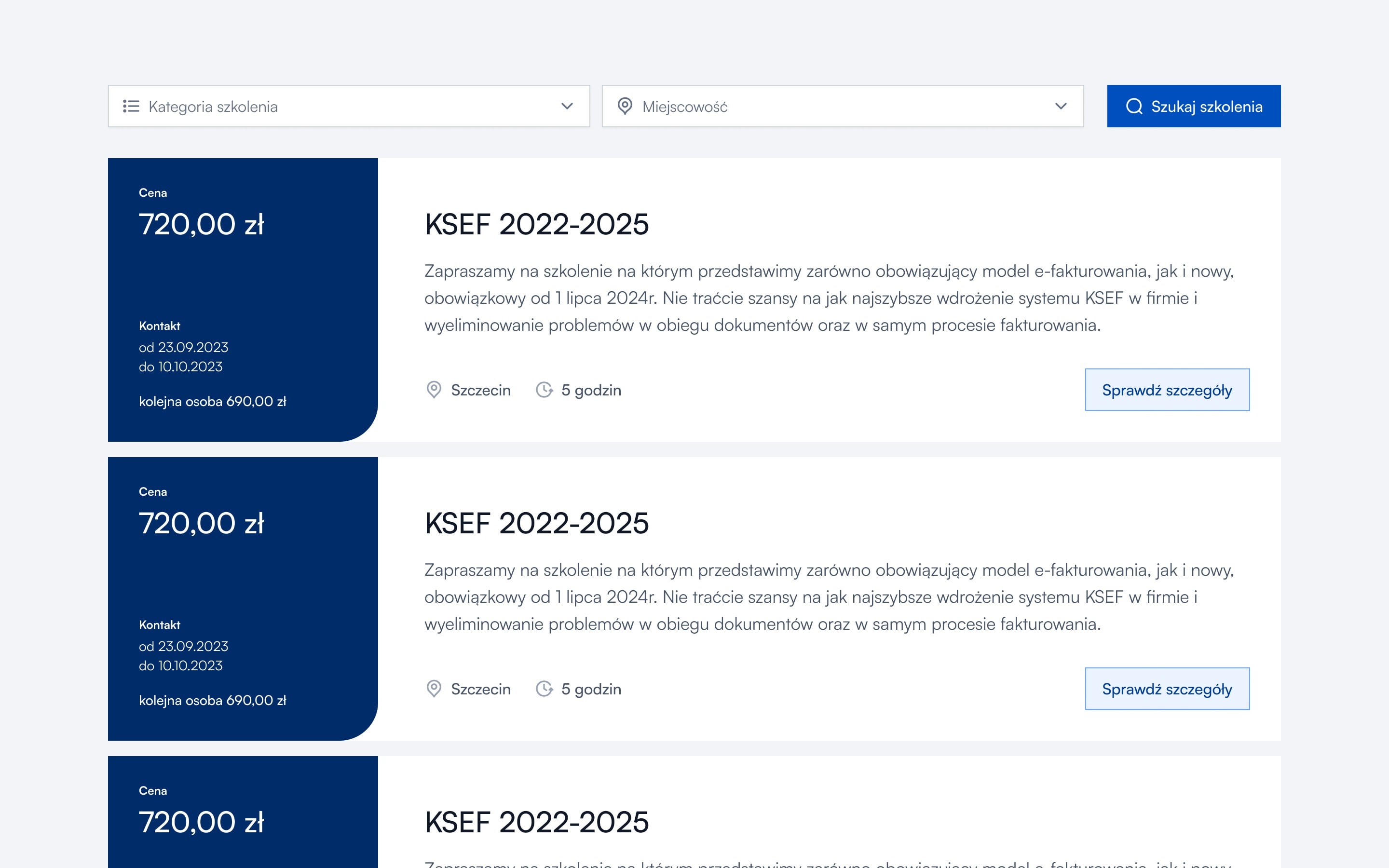This screenshot has height=868, width=1389.
Task: Click the Cena label on the third card
Action: click(x=153, y=791)
